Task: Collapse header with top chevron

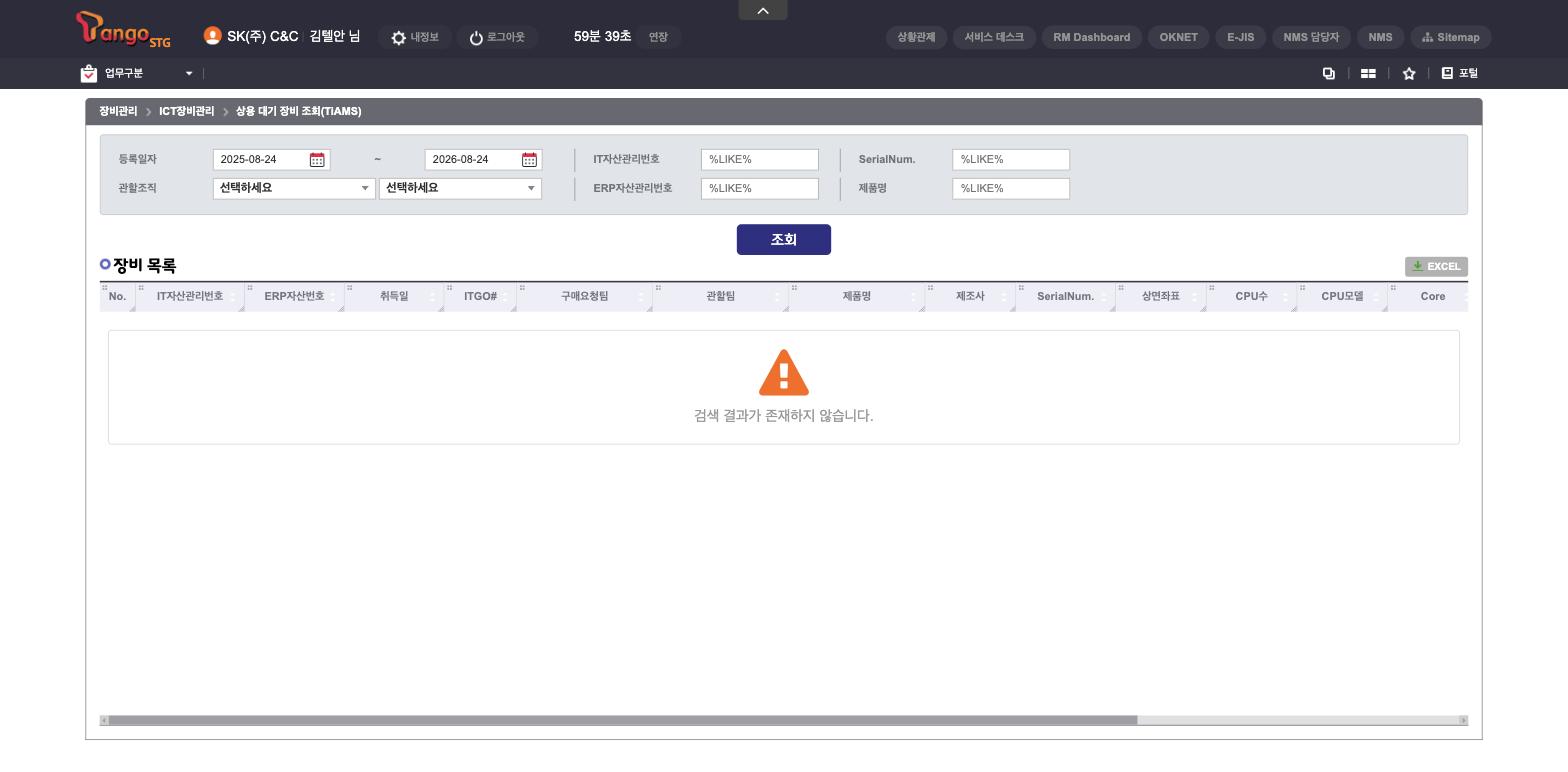Action: pyautogui.click(x=763, y=10)
